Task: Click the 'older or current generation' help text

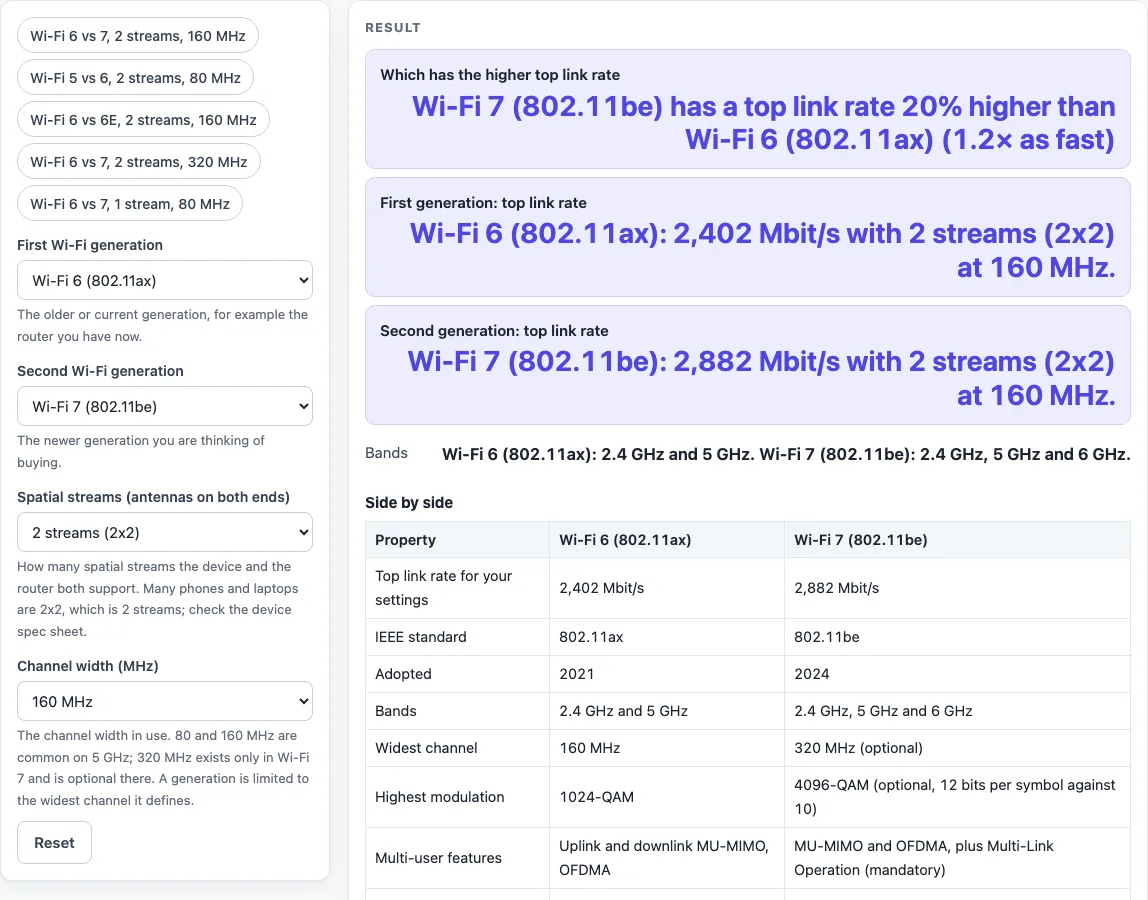Action: tap(163, 325)
